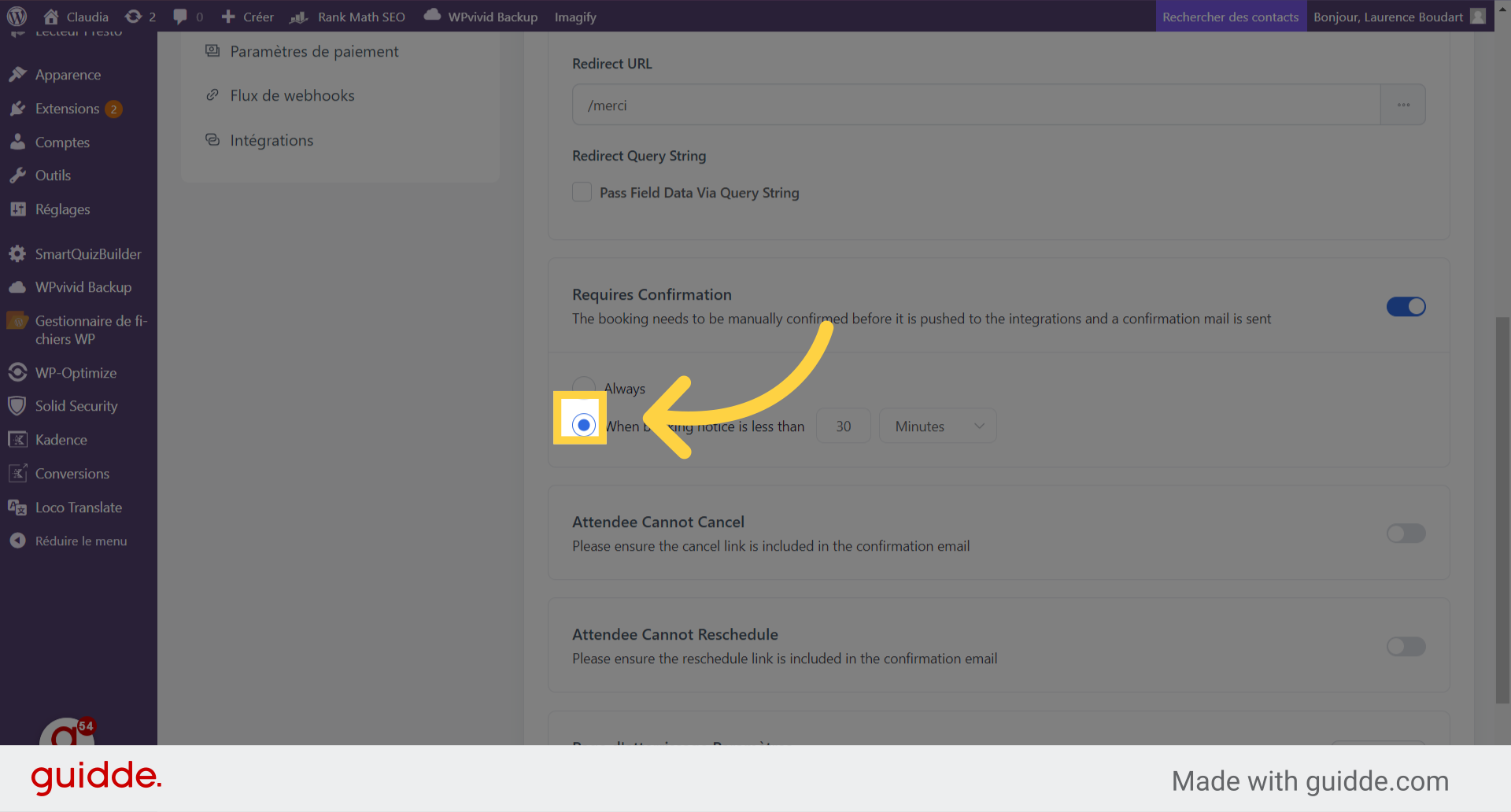Open WP-Optimize menu
Viewport: 1511px width, 812px height.
pos(76,373)
